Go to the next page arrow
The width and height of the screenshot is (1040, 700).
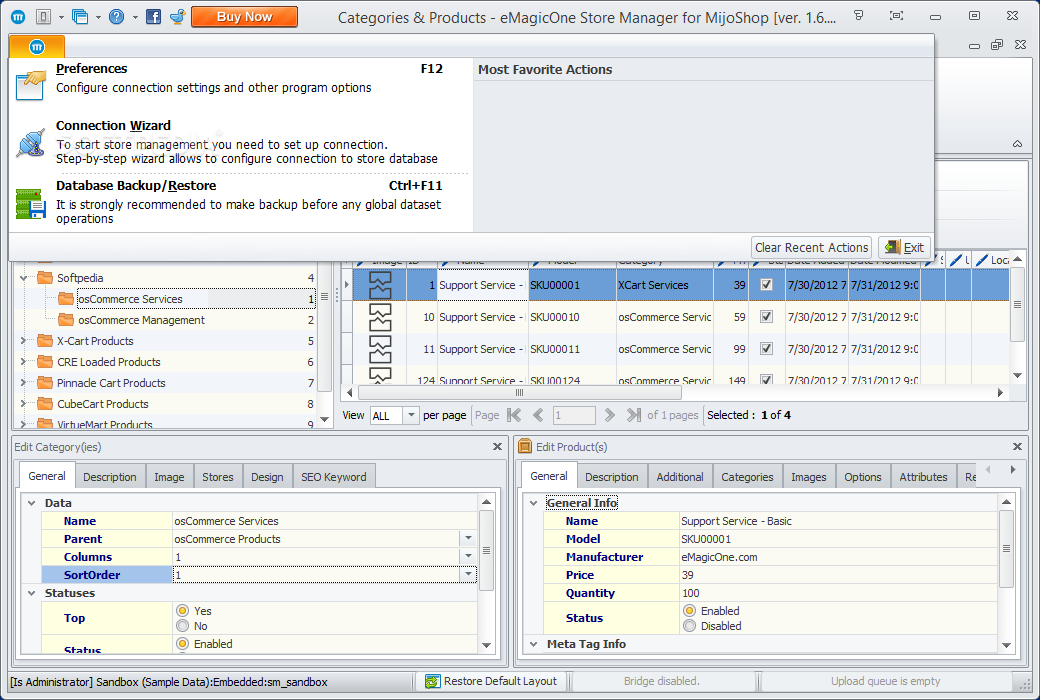(x=610, y=415)
